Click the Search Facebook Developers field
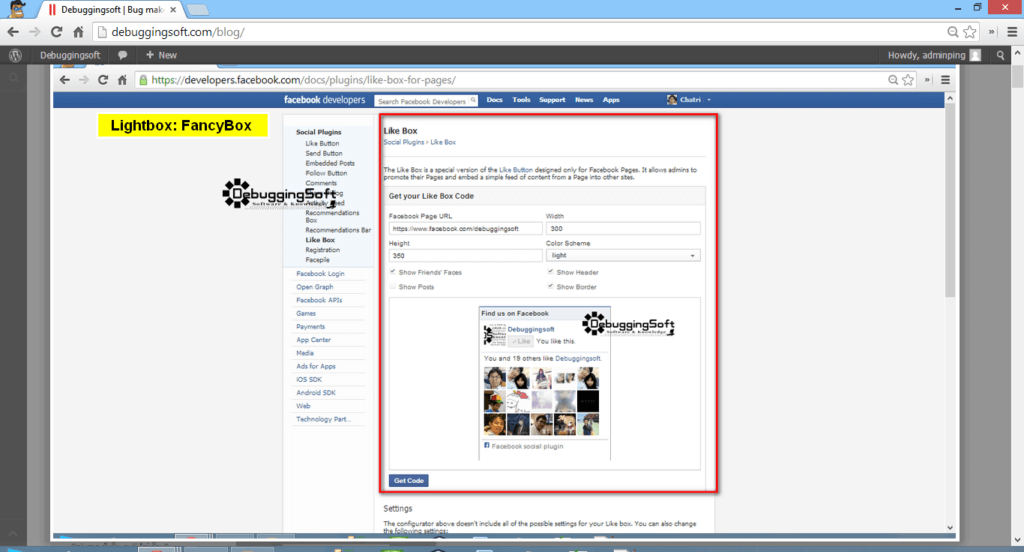This screenshot has width=1024, height=552. coord(426,101)
